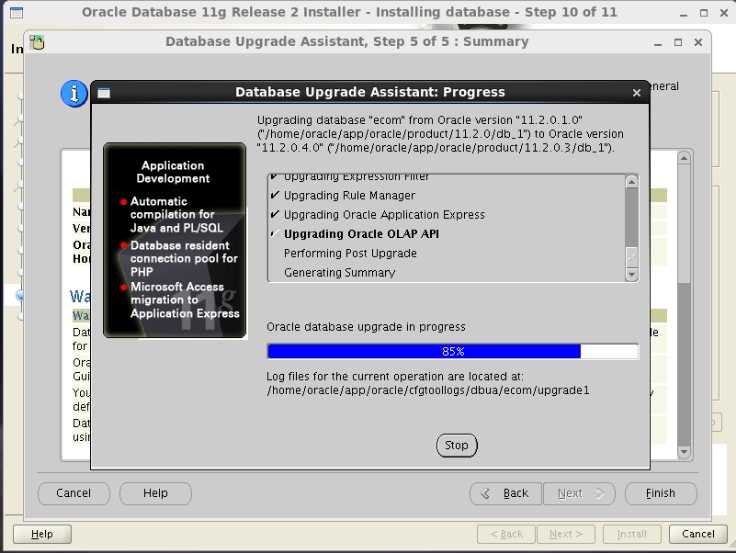Screen dimensions: 736x554
Task: Click the Installer's disabled Back button
Action: (506, 534)
